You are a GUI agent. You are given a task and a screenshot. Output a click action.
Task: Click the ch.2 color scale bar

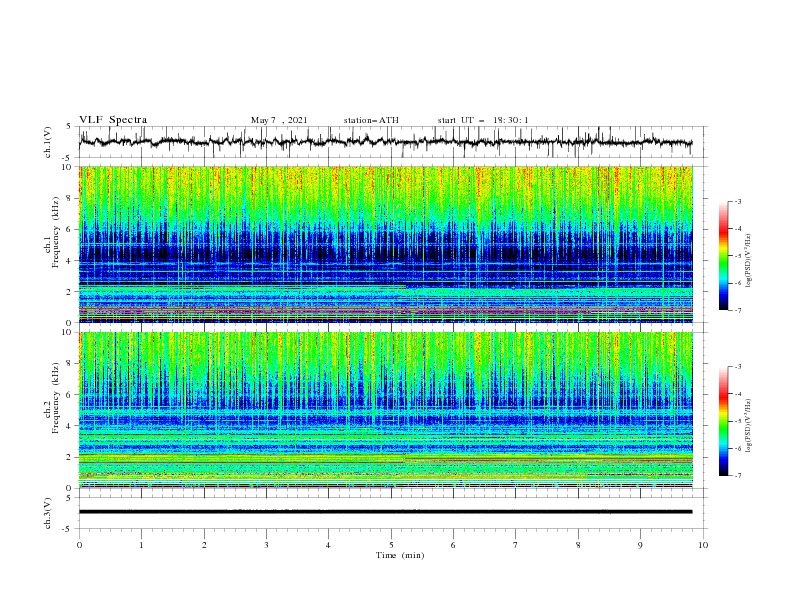point(724,421)
